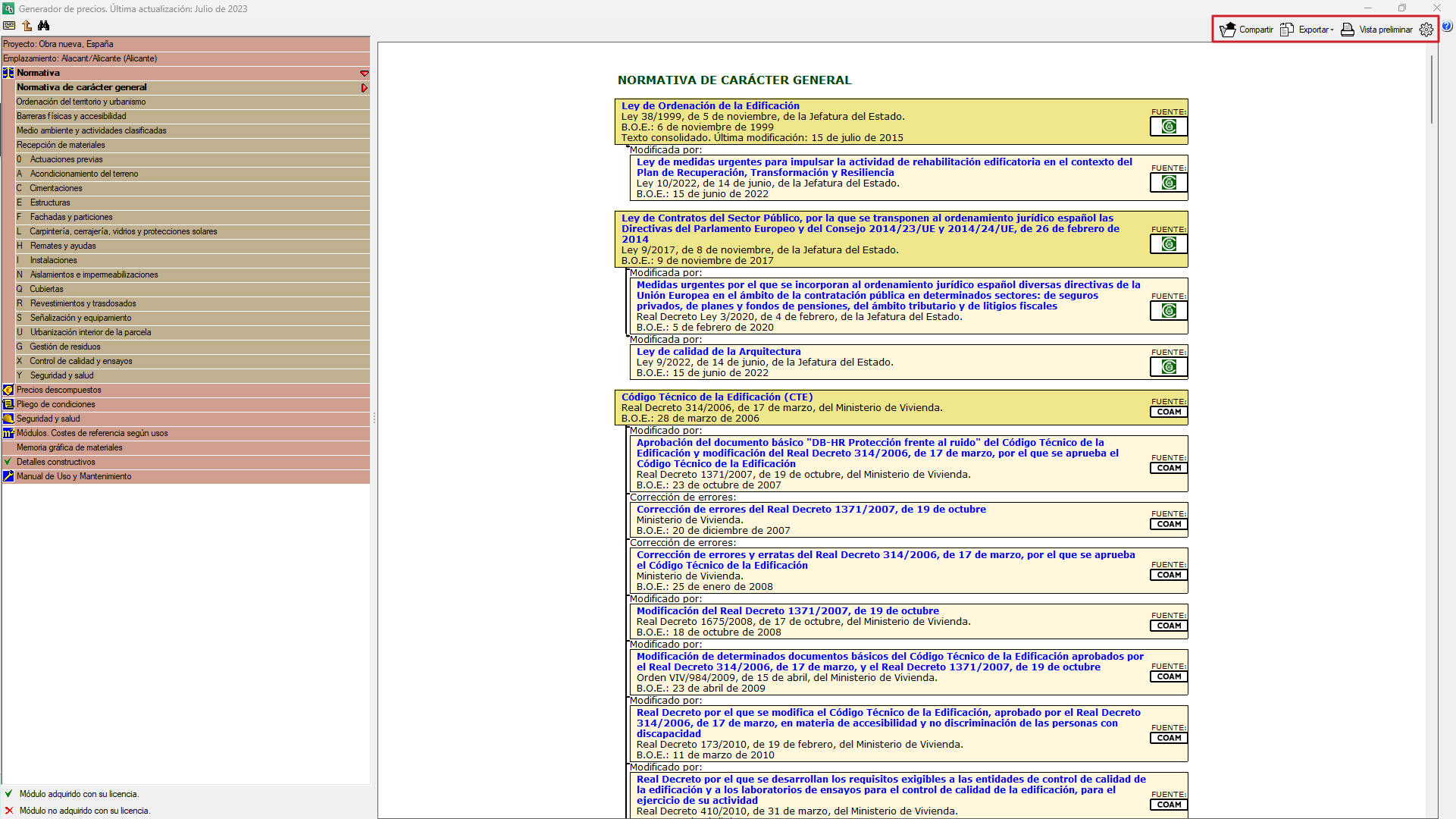Select Manual de Uso y Mantenimiento
Viewport: 1456px width, 819px height.
[74, 476]
